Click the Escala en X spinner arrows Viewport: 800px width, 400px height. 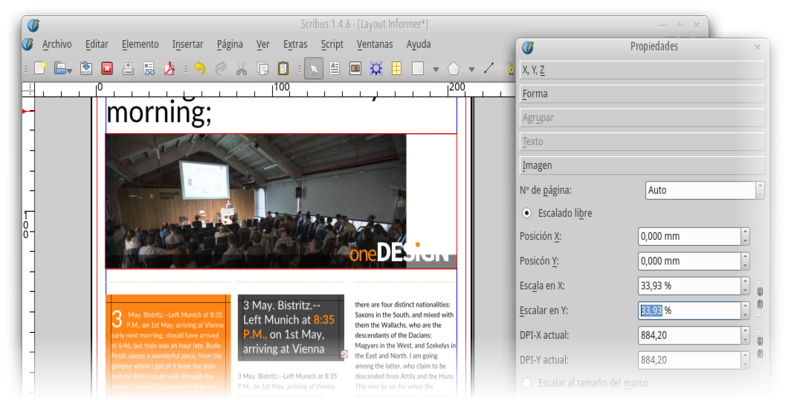745,286
